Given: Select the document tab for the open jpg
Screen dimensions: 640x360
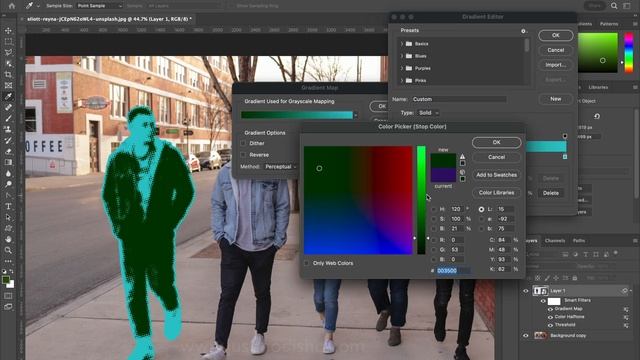Looking at the screenshot, I should coord(109,19).
